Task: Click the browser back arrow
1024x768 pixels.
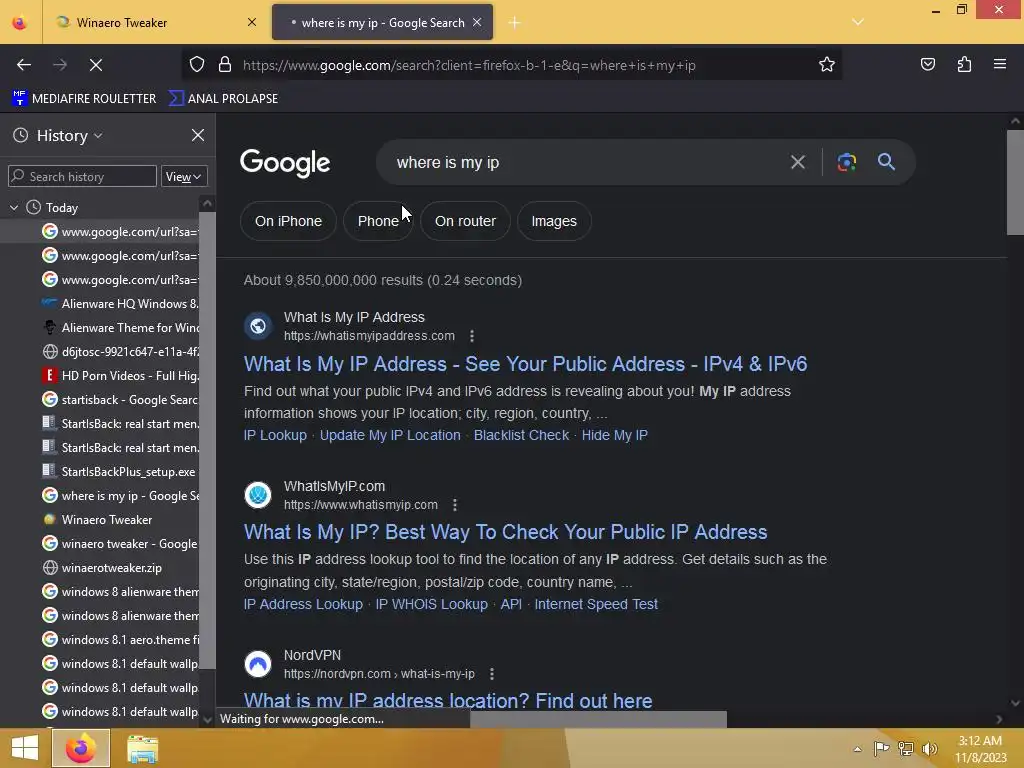Action: tap(24, 65)
